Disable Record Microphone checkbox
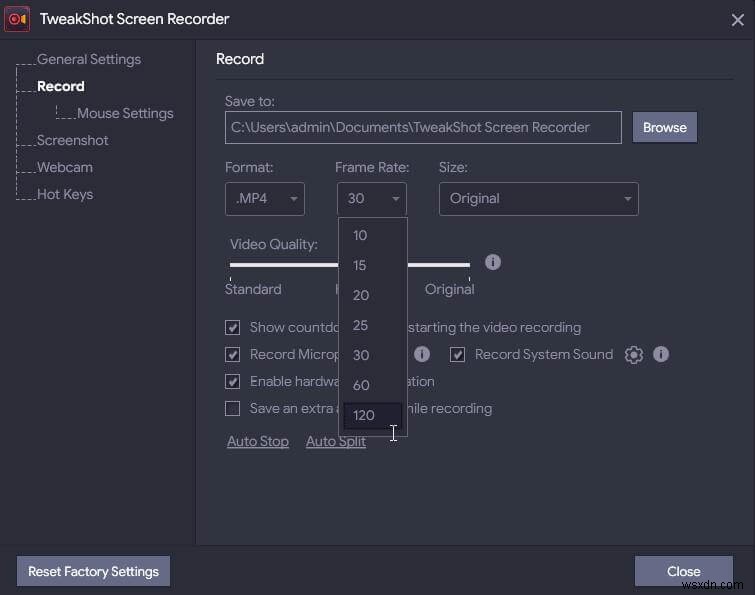 point(233,355)
